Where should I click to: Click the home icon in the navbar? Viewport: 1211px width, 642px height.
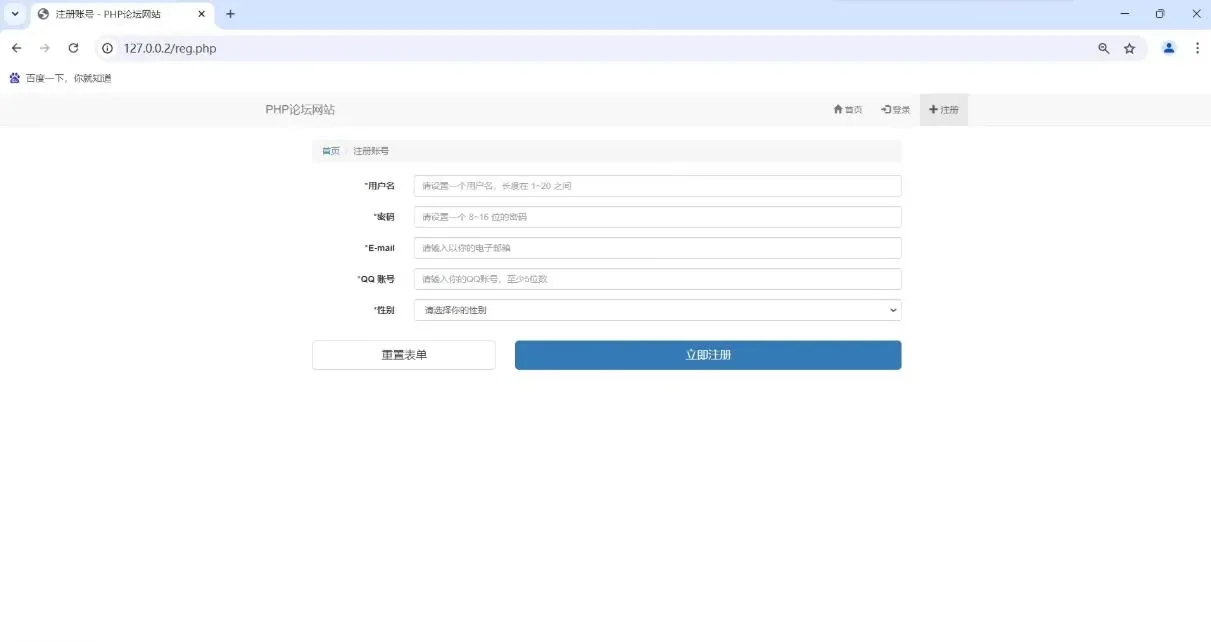point(837,109)
